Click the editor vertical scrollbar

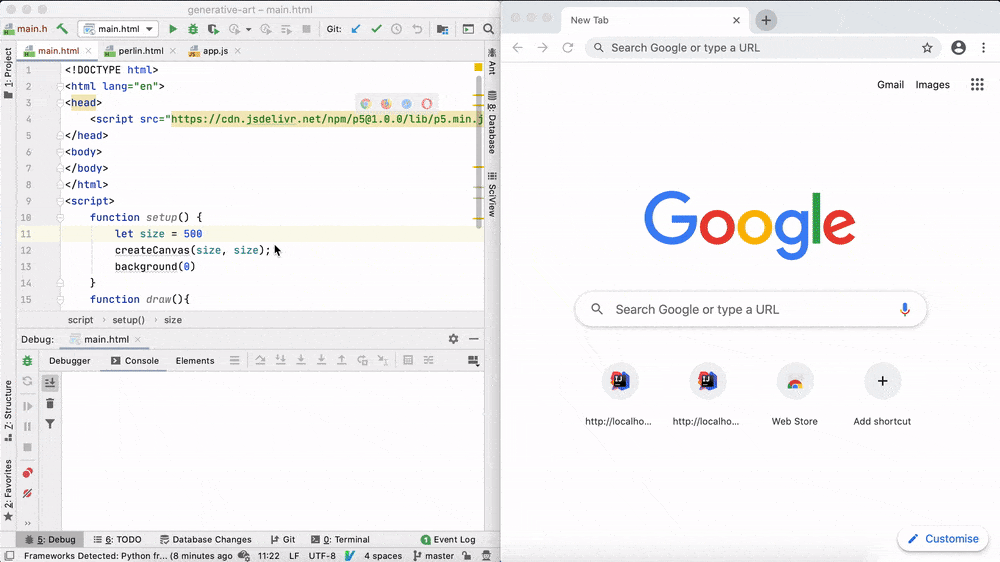(x=478, y=153)
